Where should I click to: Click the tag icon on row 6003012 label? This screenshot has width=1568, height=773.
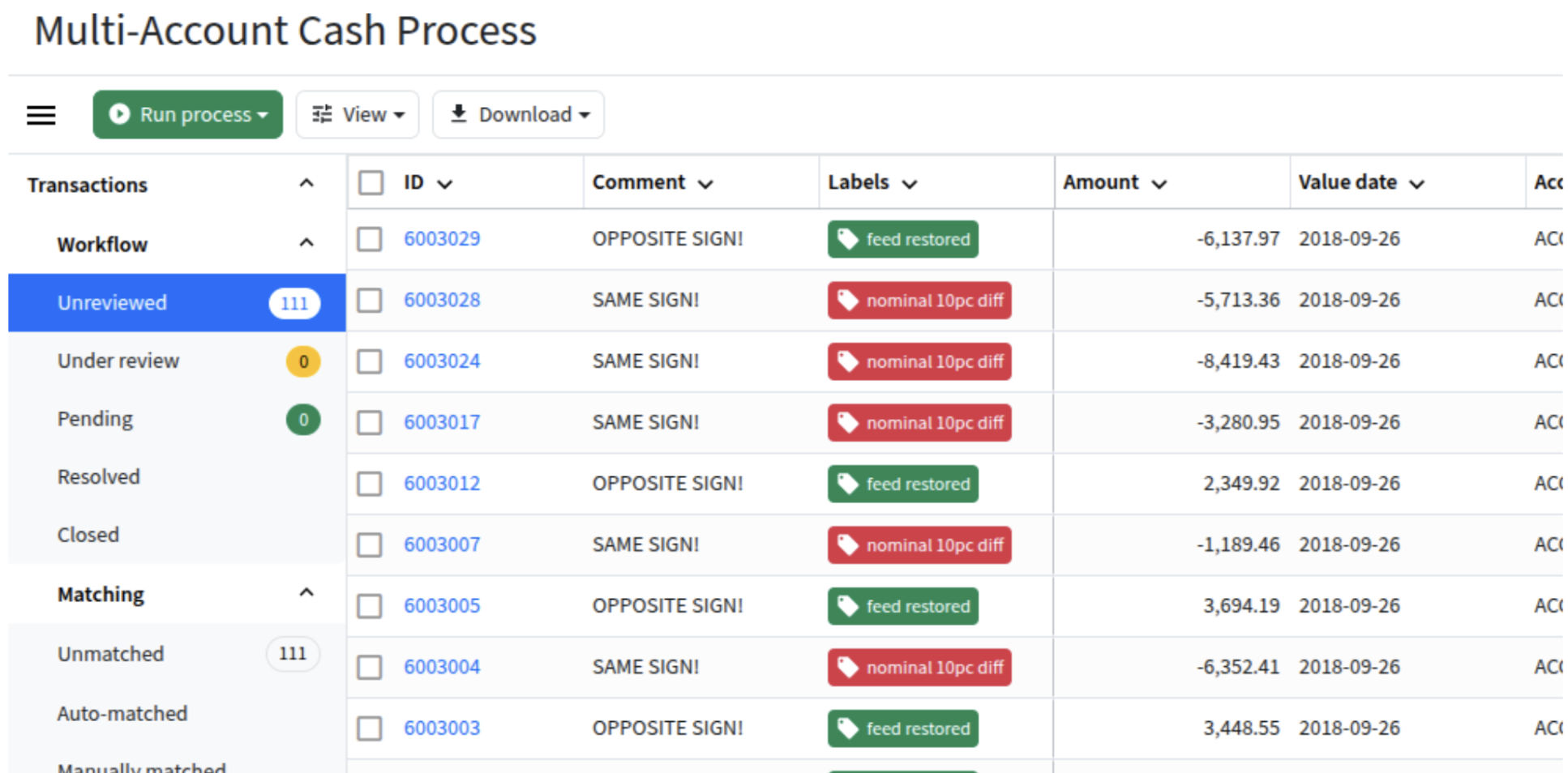847,484
